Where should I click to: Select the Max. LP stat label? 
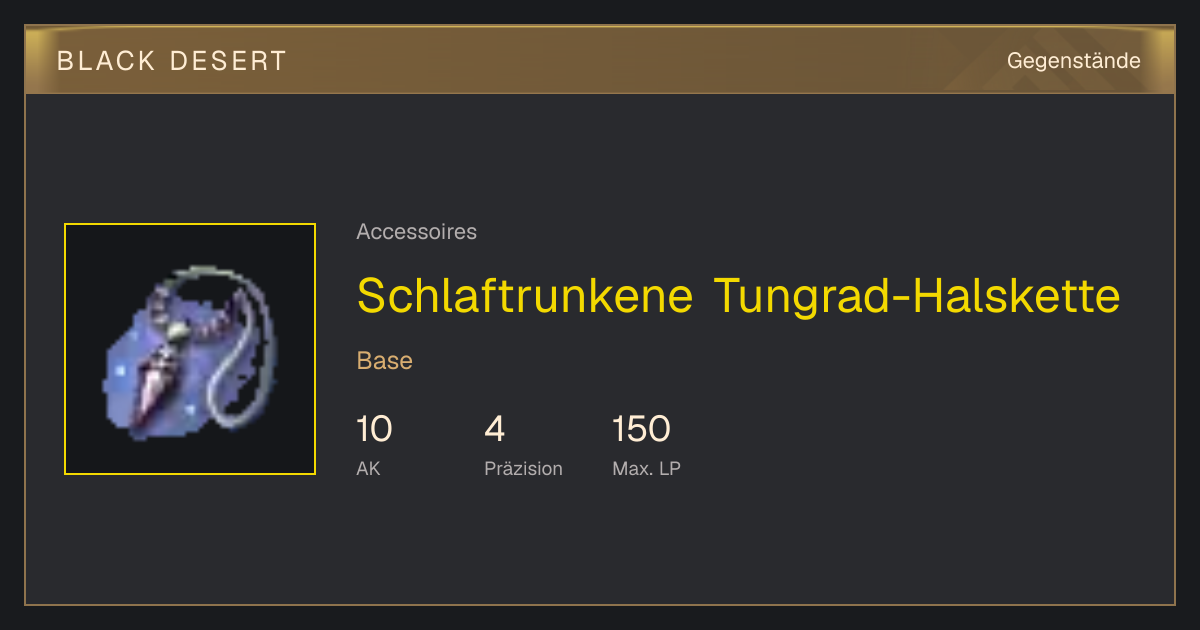646,468
